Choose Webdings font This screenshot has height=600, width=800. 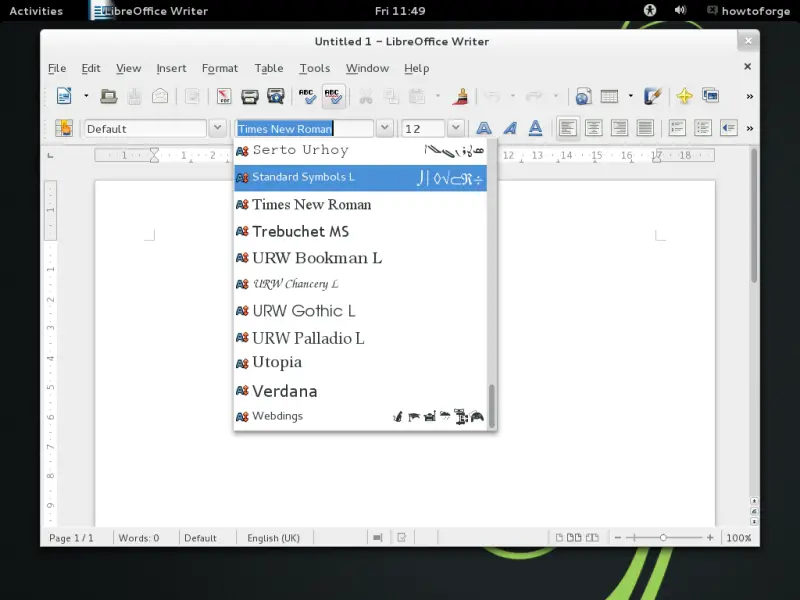tap(360, 416)
